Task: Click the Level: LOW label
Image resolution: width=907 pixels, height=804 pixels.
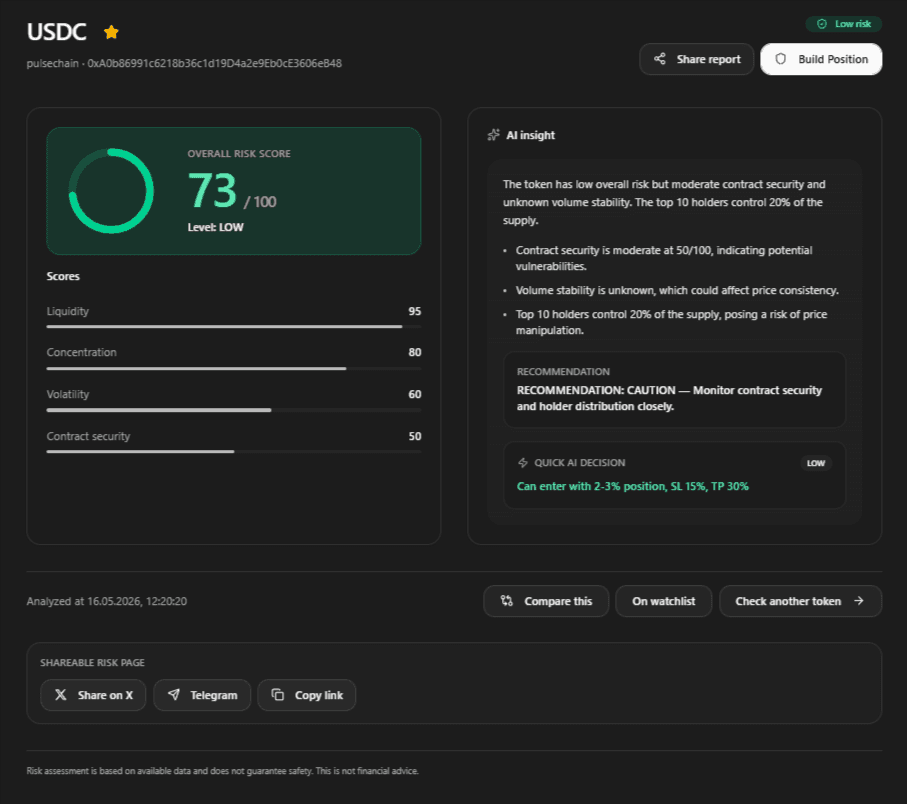Action: click(215, 227)
